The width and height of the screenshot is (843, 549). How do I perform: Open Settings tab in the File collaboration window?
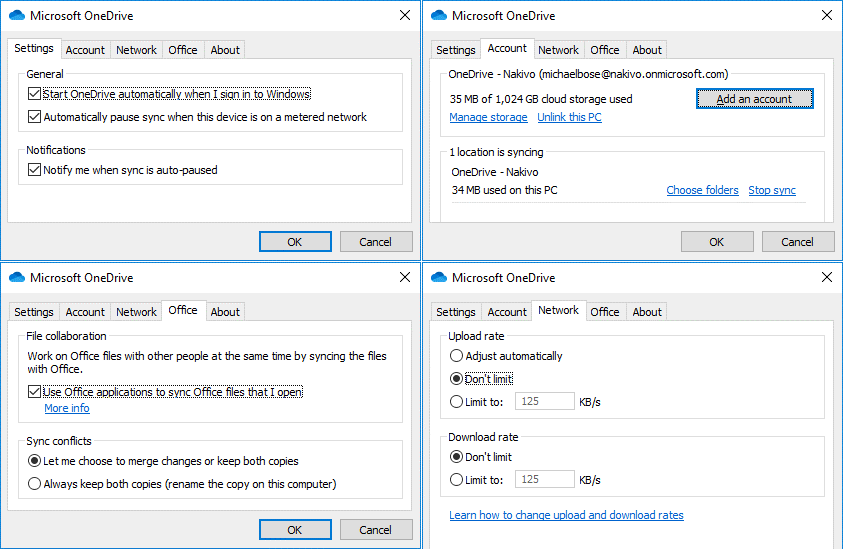(34, 312)
